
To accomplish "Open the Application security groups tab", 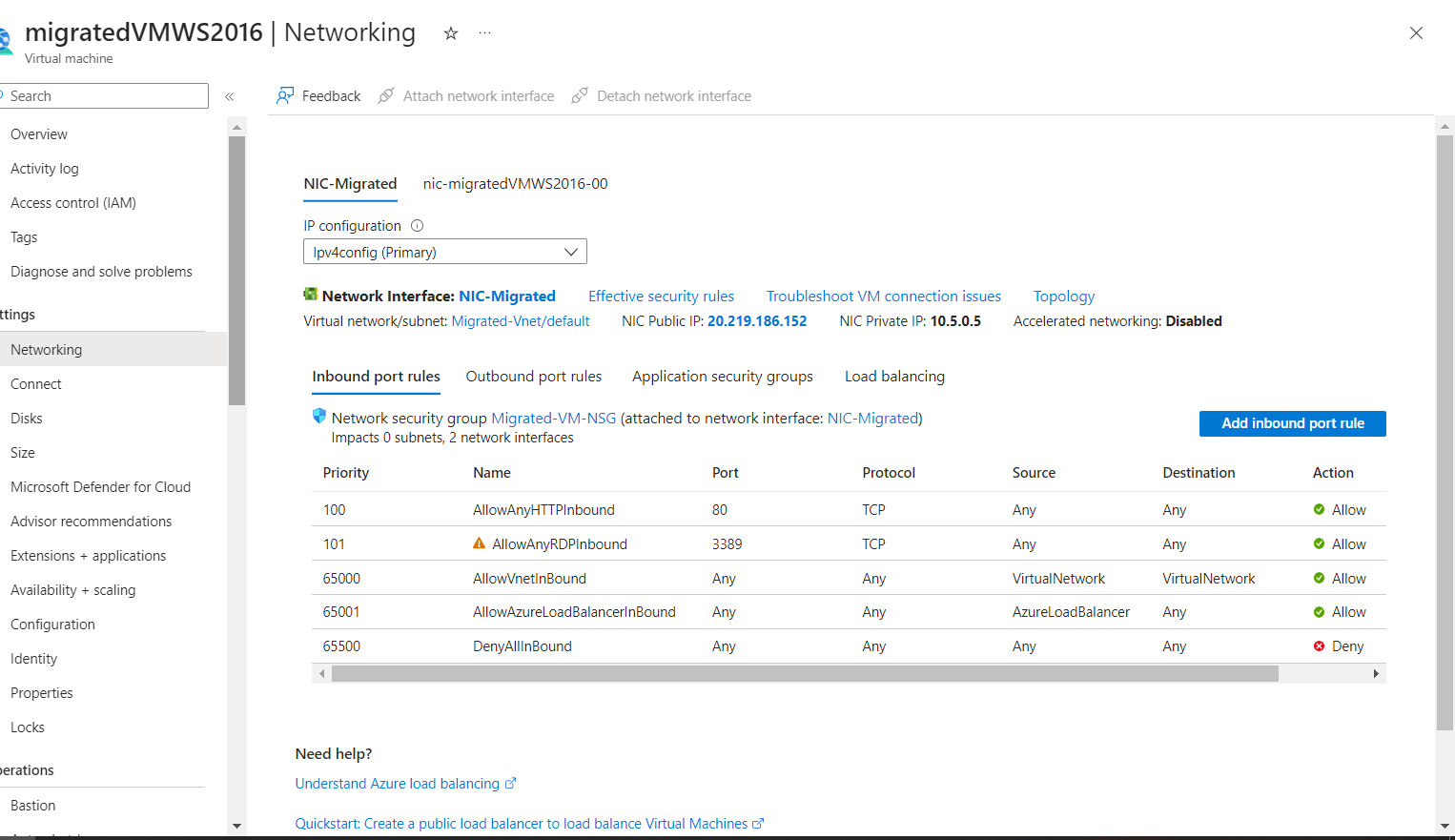I will [x=723, y=377].
